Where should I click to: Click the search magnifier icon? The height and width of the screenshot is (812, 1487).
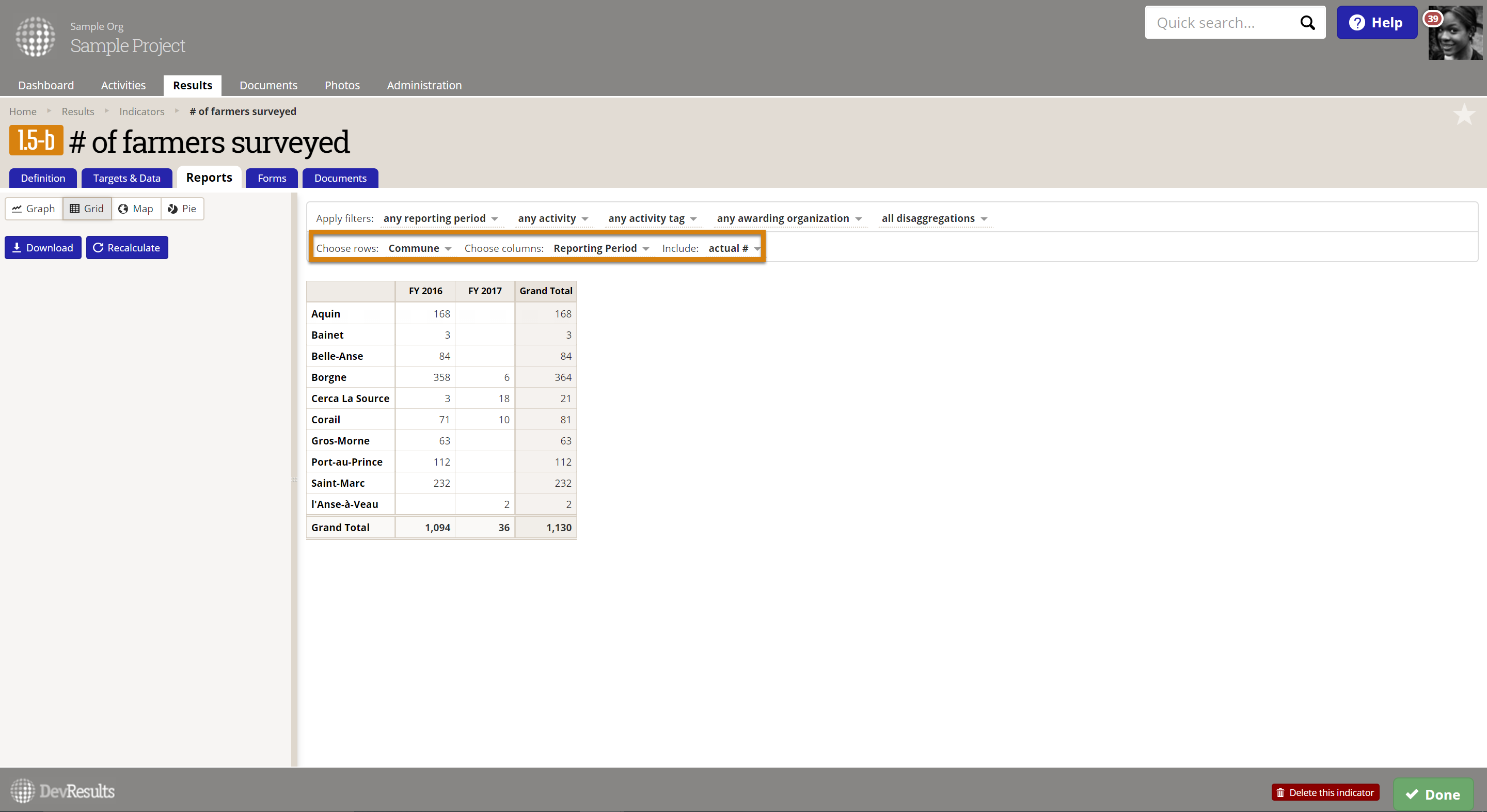tap(1307, 23)
